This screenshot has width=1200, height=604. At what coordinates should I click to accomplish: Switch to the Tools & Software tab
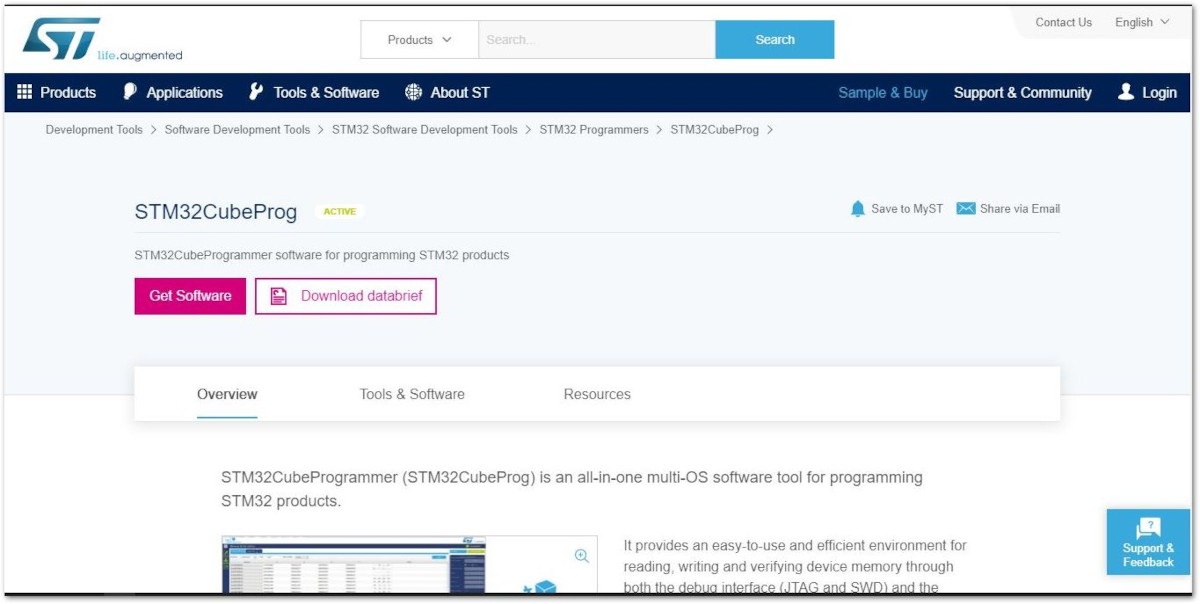pos(412,394)
